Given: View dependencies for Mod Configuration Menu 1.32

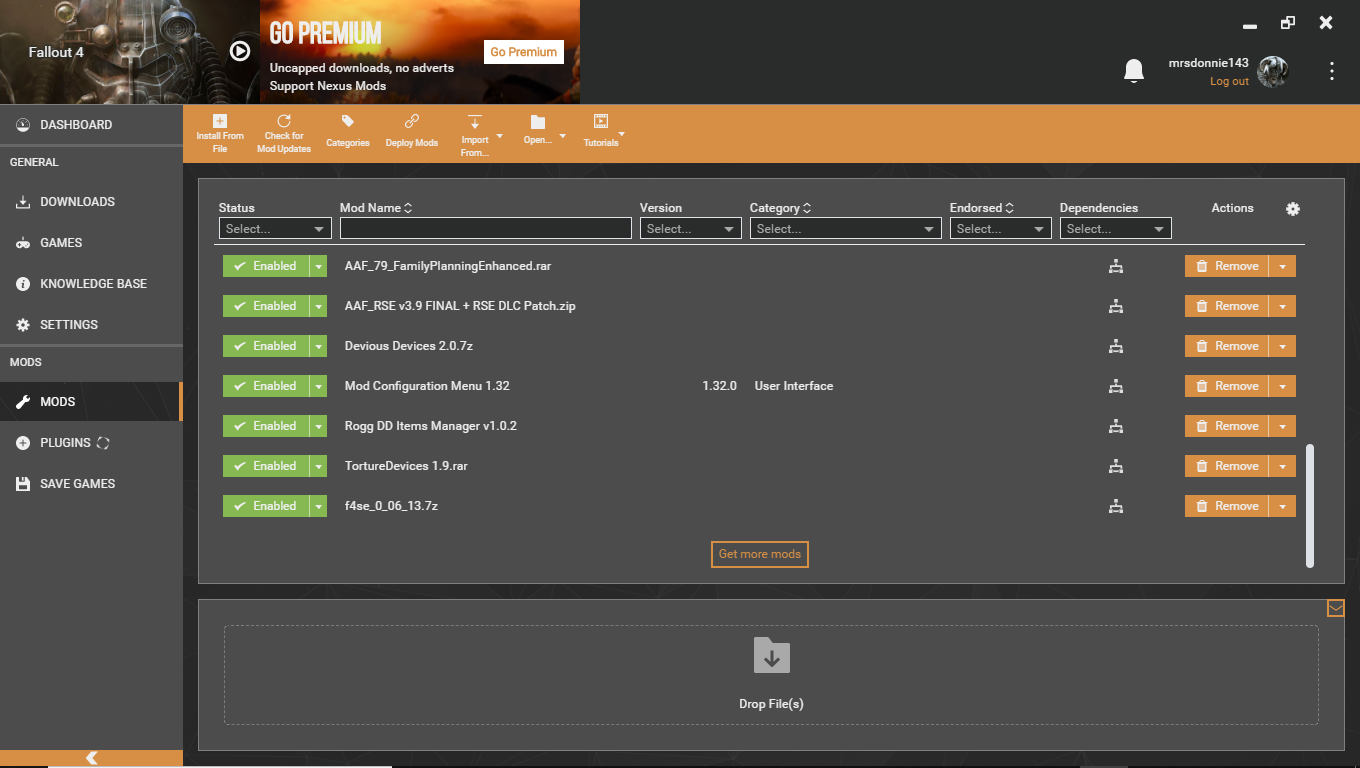Looking at the screenshot, I should [x=1116, y=386].
